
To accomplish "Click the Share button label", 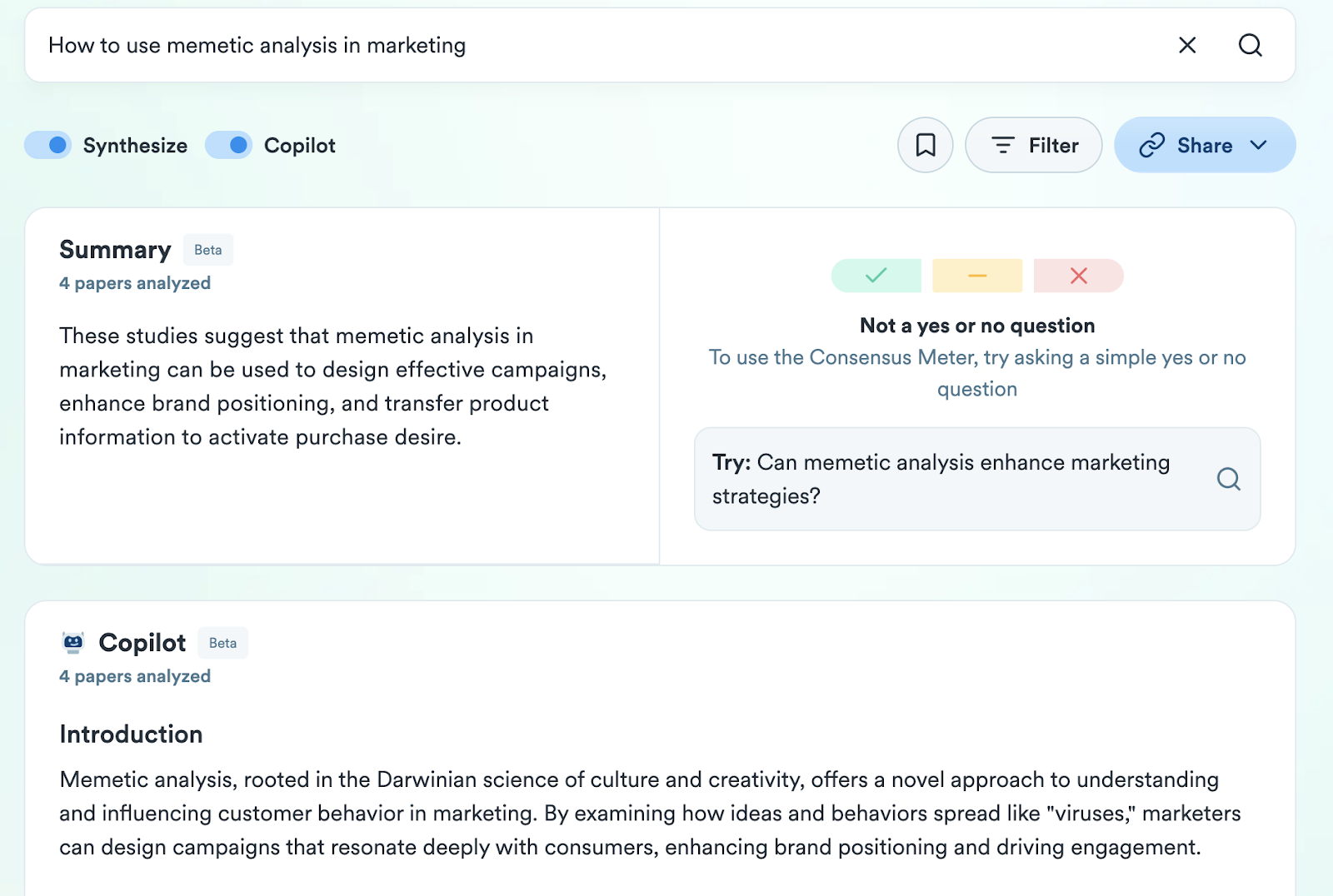I will tap(1205, 146).
